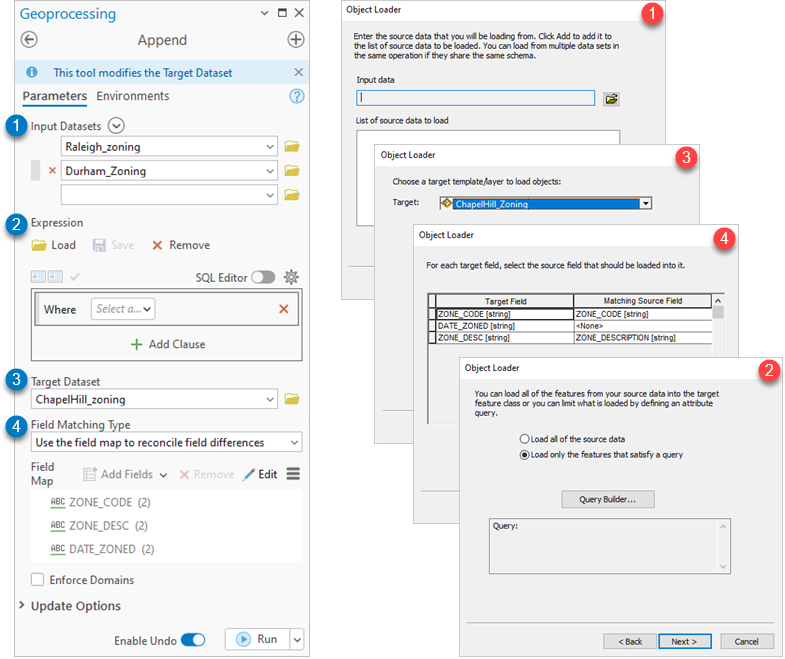
Task: Click Remove in the Field Map toolbar
Action: pos(207,474)
